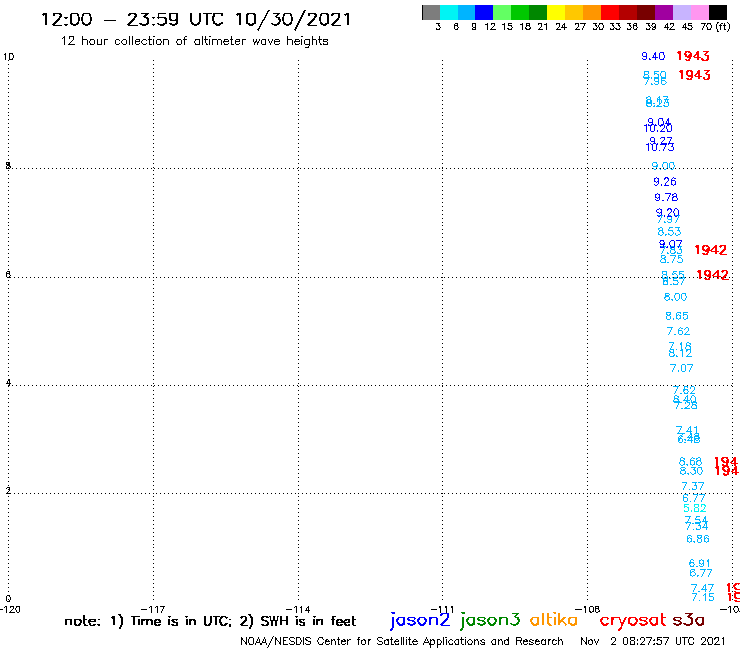Select the wave height value 6.91
This screenshot has width=740, height=650.
[x=699, y=563]
